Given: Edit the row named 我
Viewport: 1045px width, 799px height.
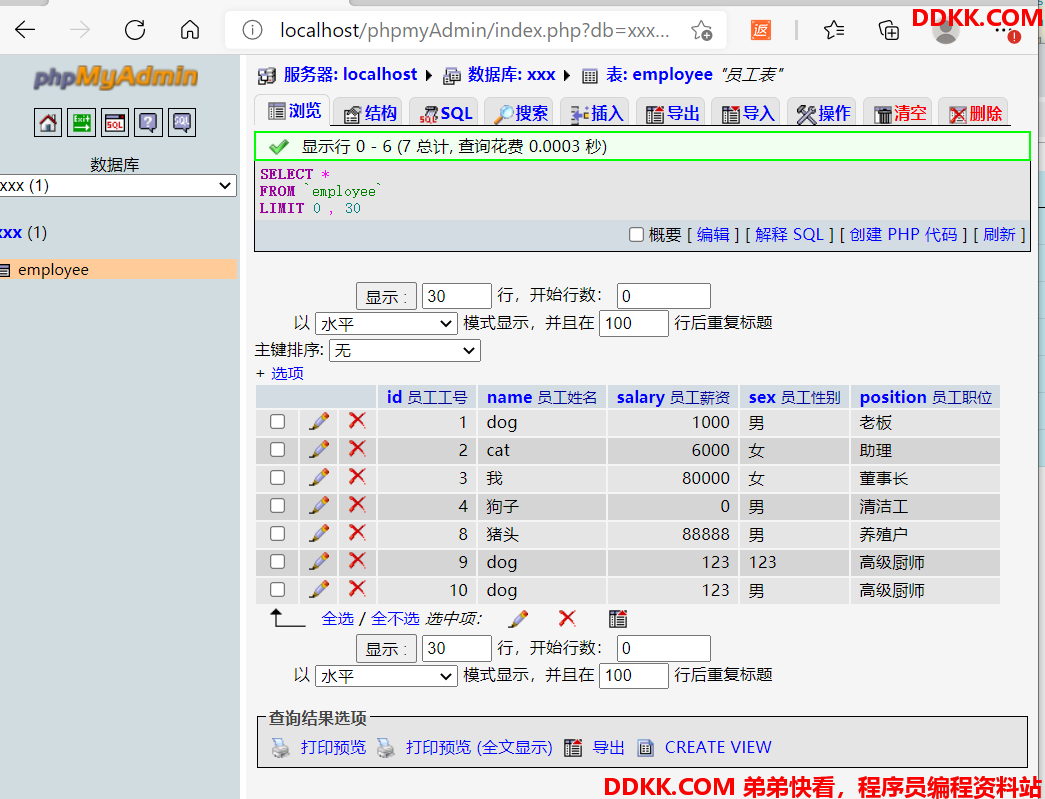Looking at the screenshot, I should tap(319, 477).
